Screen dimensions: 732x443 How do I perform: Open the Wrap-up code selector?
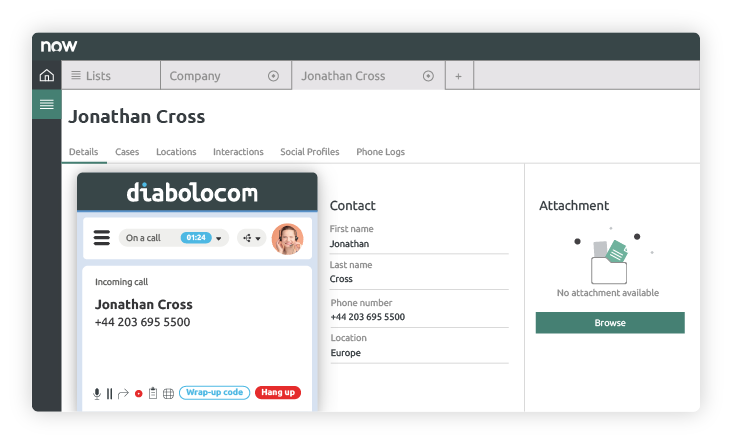(x=214, y=393)
